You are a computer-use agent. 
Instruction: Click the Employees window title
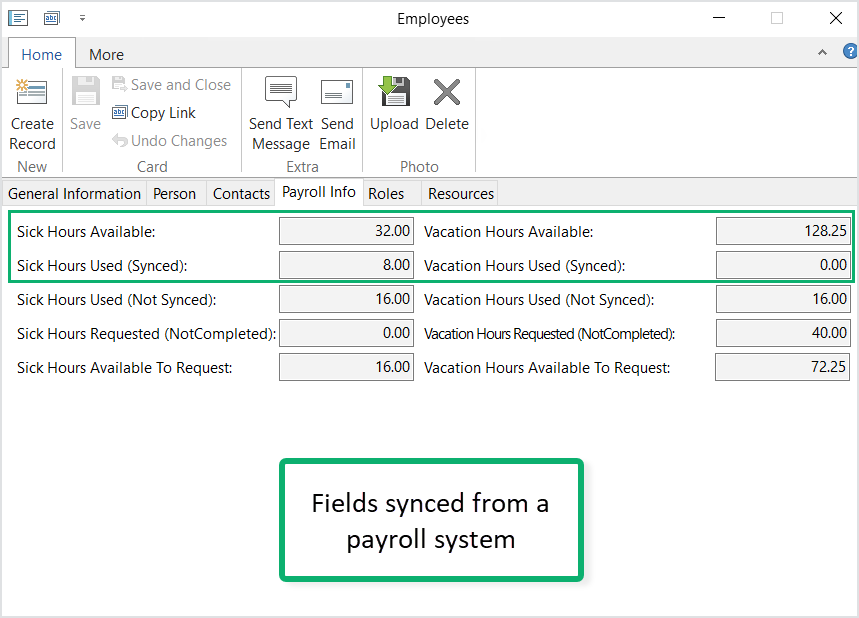coord(433,19)
